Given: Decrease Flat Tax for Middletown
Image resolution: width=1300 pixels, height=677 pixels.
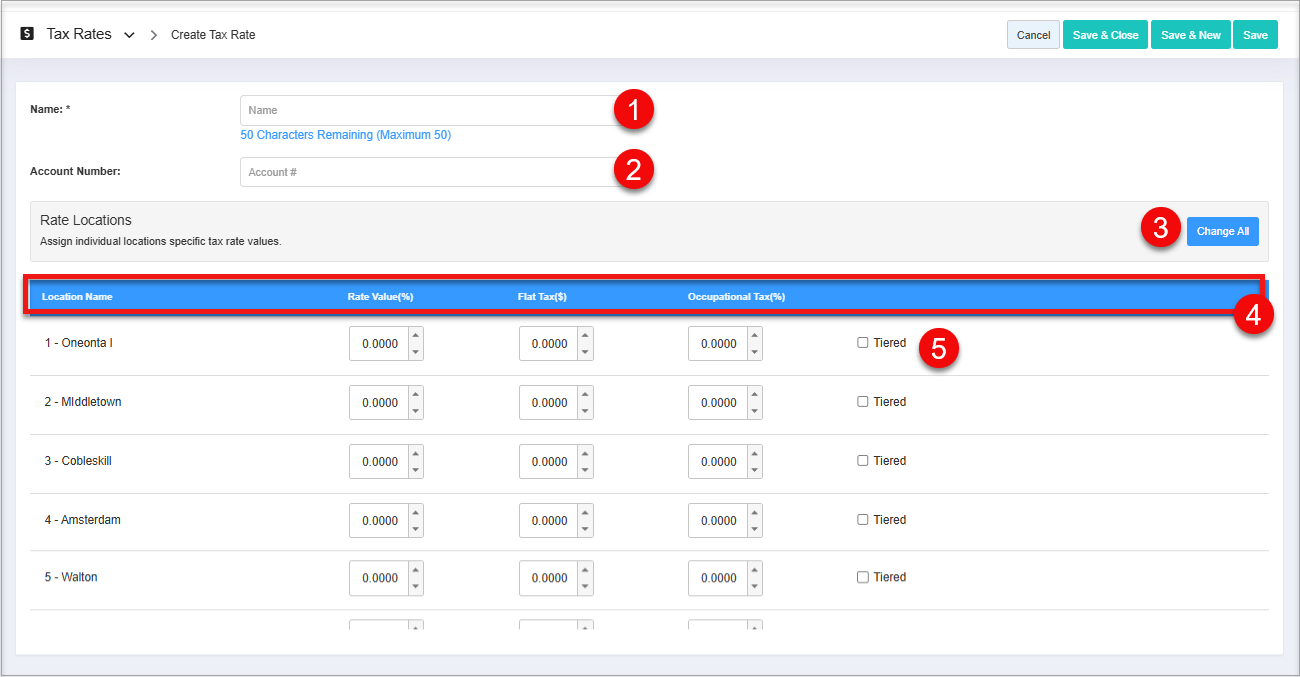Looking at the screenshot, I should [x=586, y=411].
